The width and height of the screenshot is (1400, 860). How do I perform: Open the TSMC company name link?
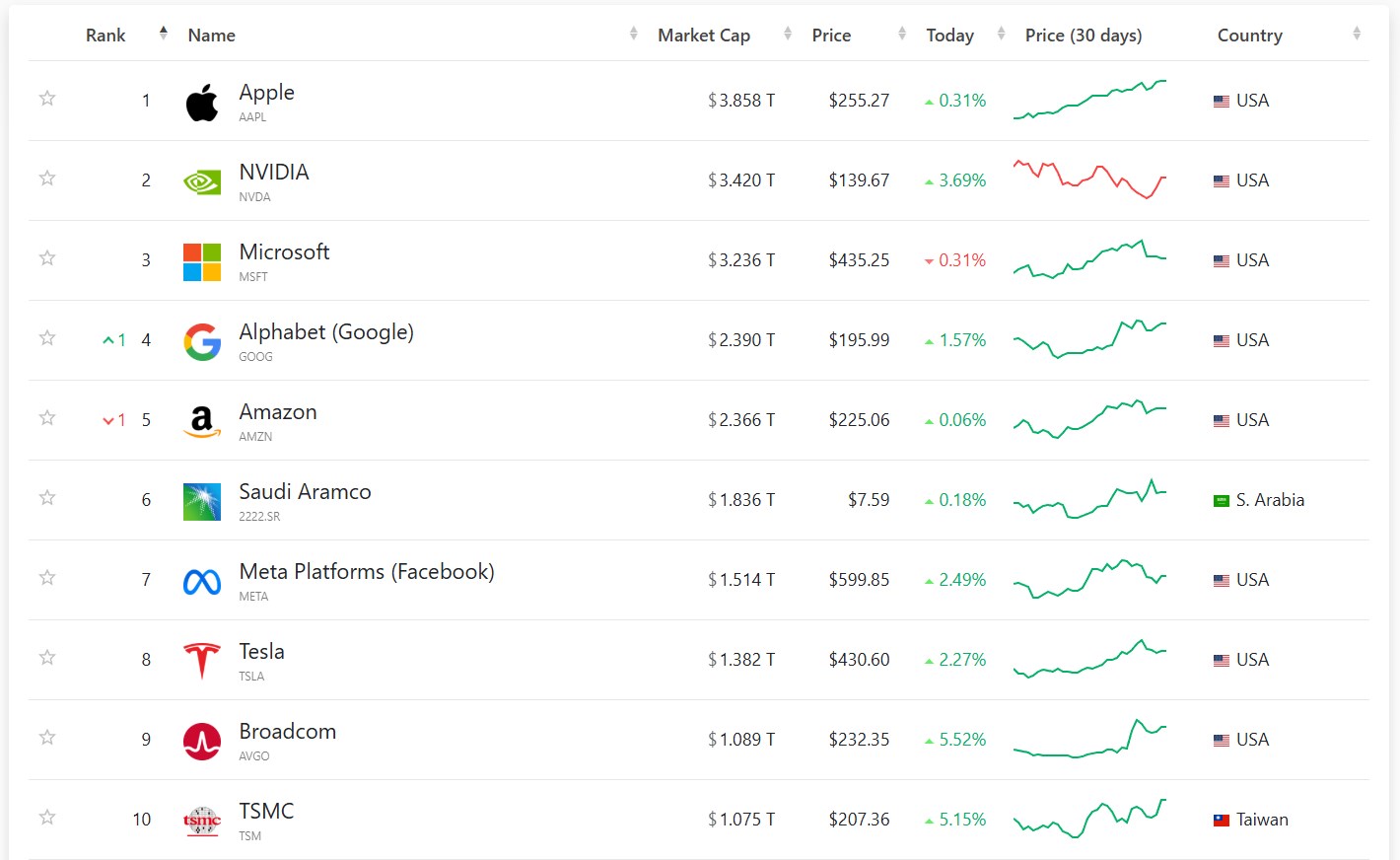266,812
